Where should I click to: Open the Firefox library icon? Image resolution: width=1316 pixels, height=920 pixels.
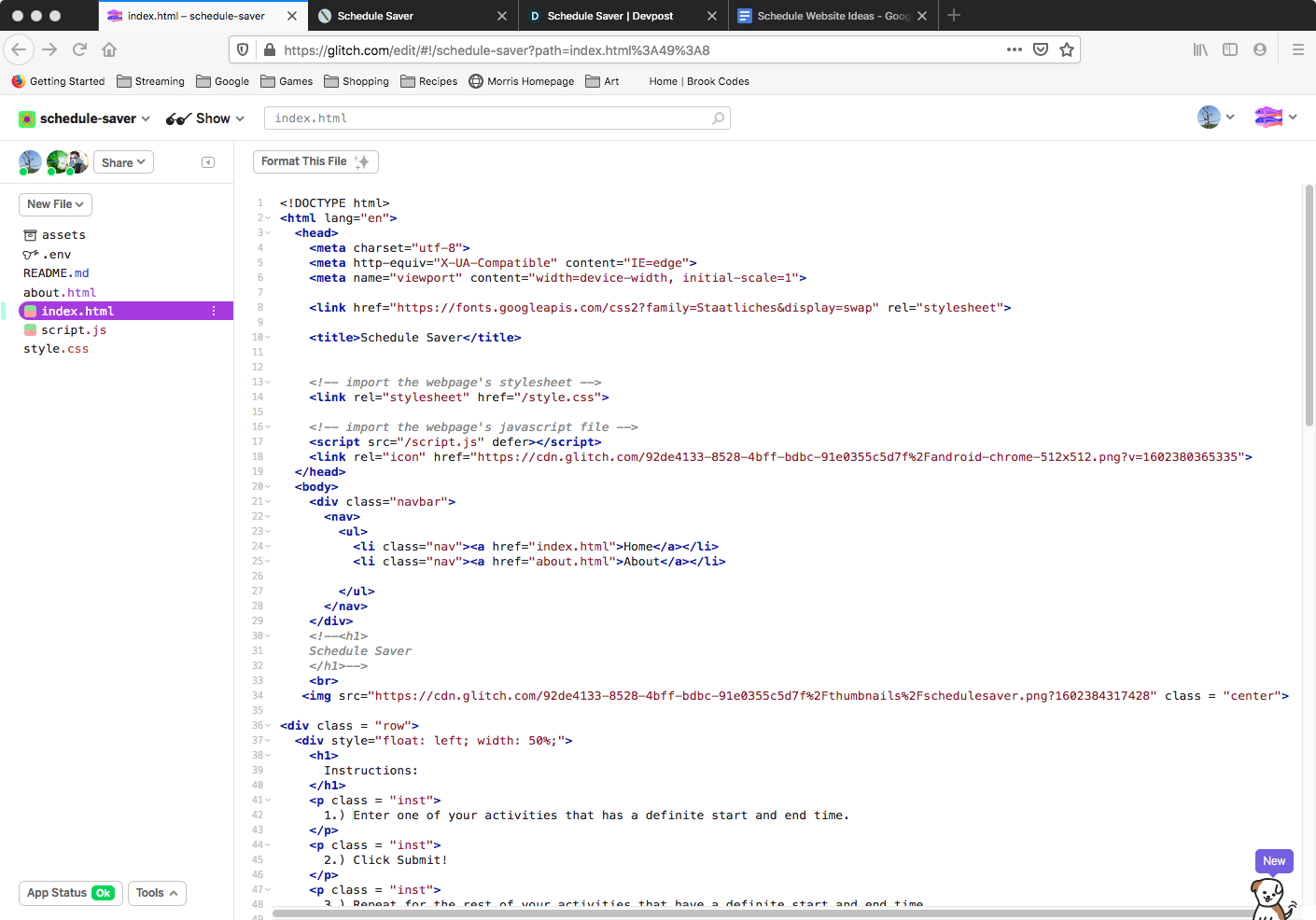click(x=1200, y=49)
